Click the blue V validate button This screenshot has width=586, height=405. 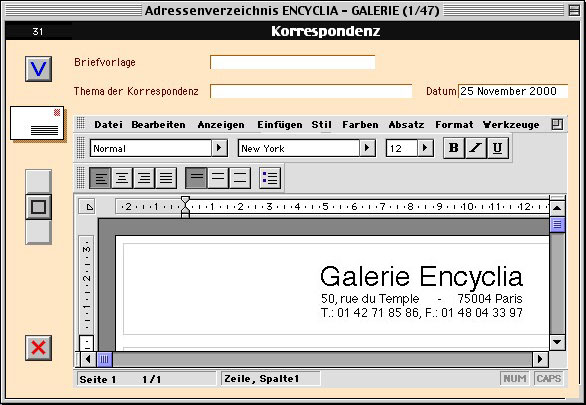[x=38, y=69]
